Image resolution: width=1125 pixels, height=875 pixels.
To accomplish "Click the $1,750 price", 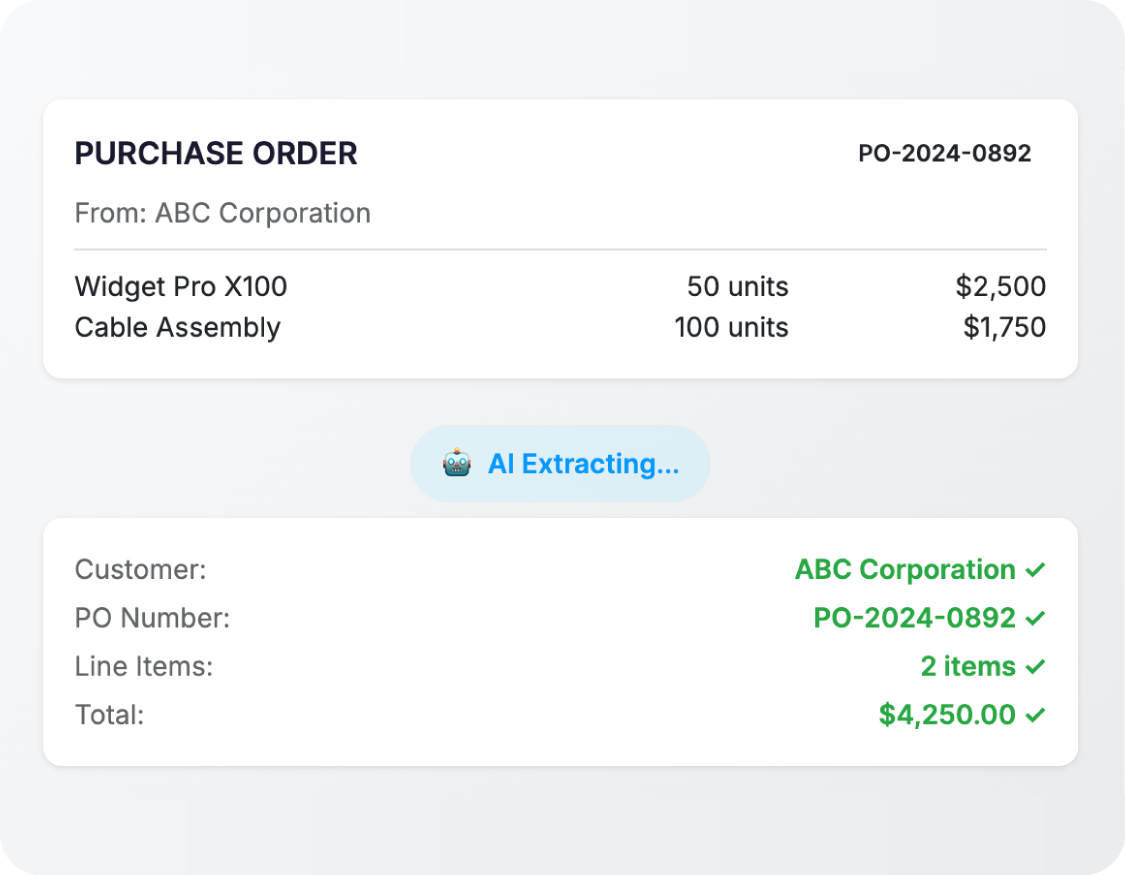I will coord(1004,327).
